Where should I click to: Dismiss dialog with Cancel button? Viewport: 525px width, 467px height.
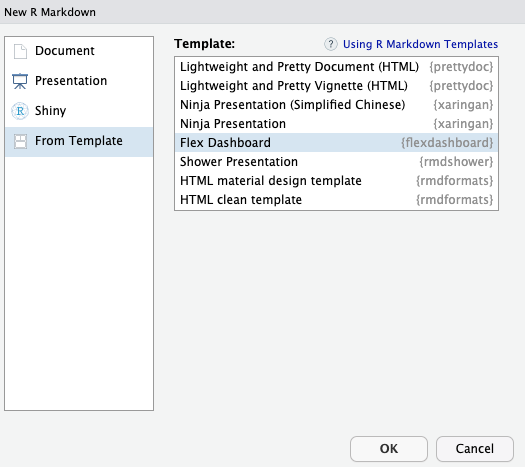pyautogui.click(x=475, y=449)
